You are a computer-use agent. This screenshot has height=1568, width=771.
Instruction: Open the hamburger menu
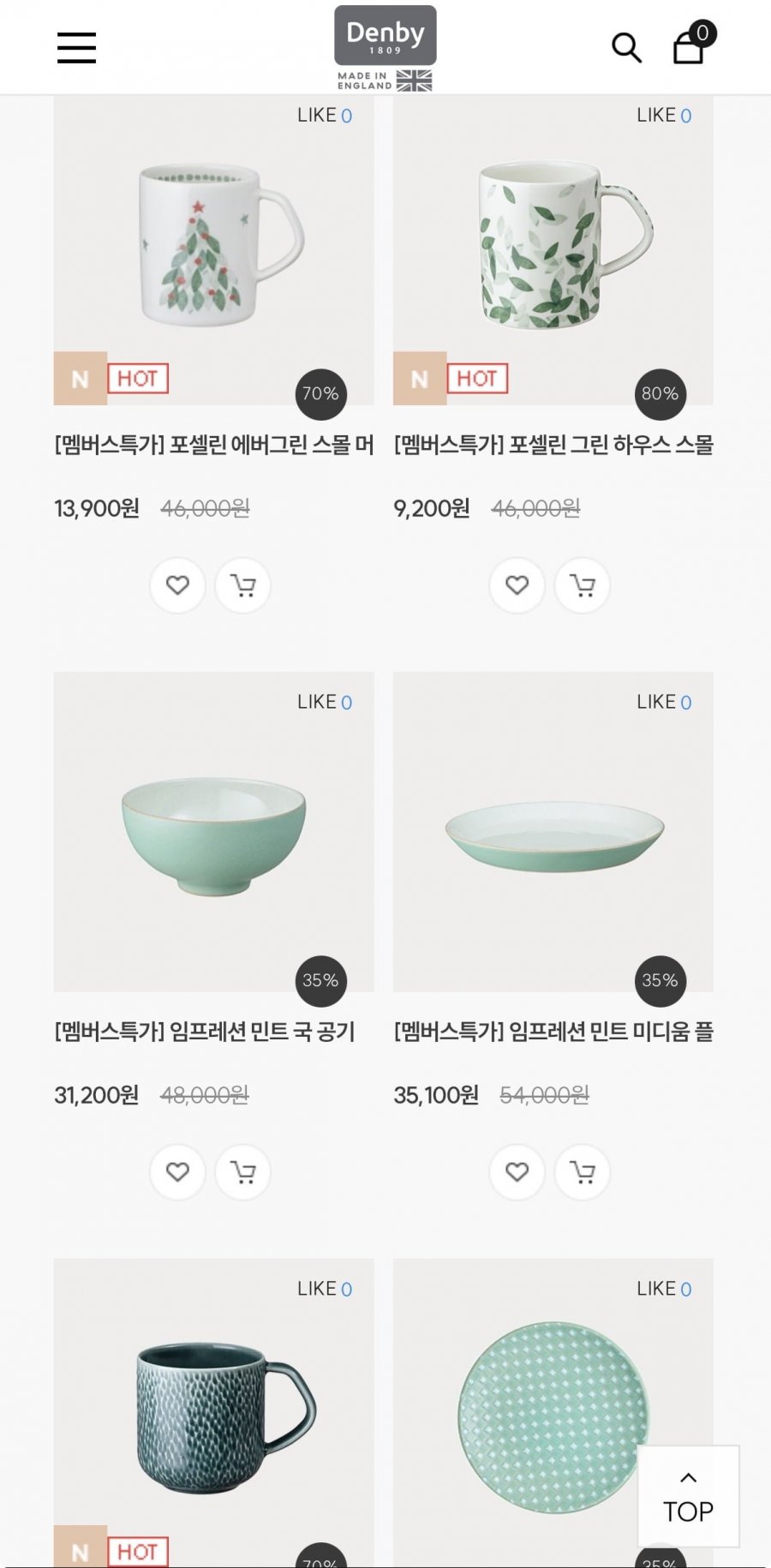tap(76, 47)
